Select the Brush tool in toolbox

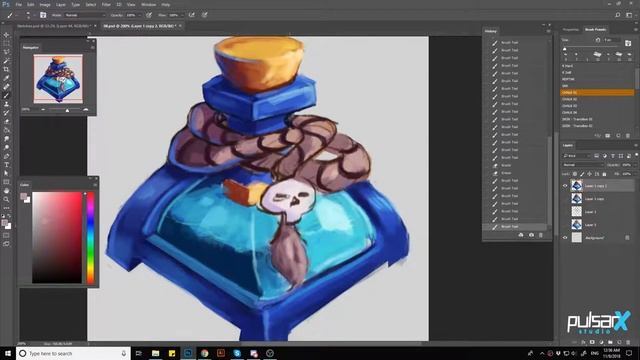(x=6, y=95)
